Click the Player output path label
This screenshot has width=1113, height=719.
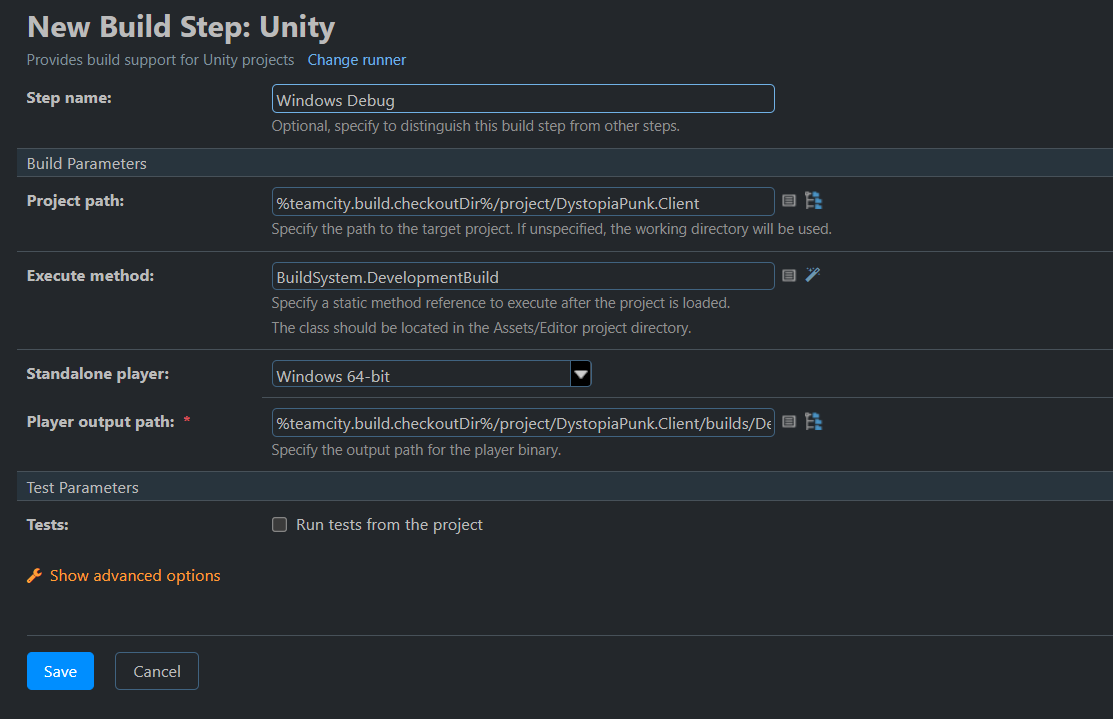[101, 422]
